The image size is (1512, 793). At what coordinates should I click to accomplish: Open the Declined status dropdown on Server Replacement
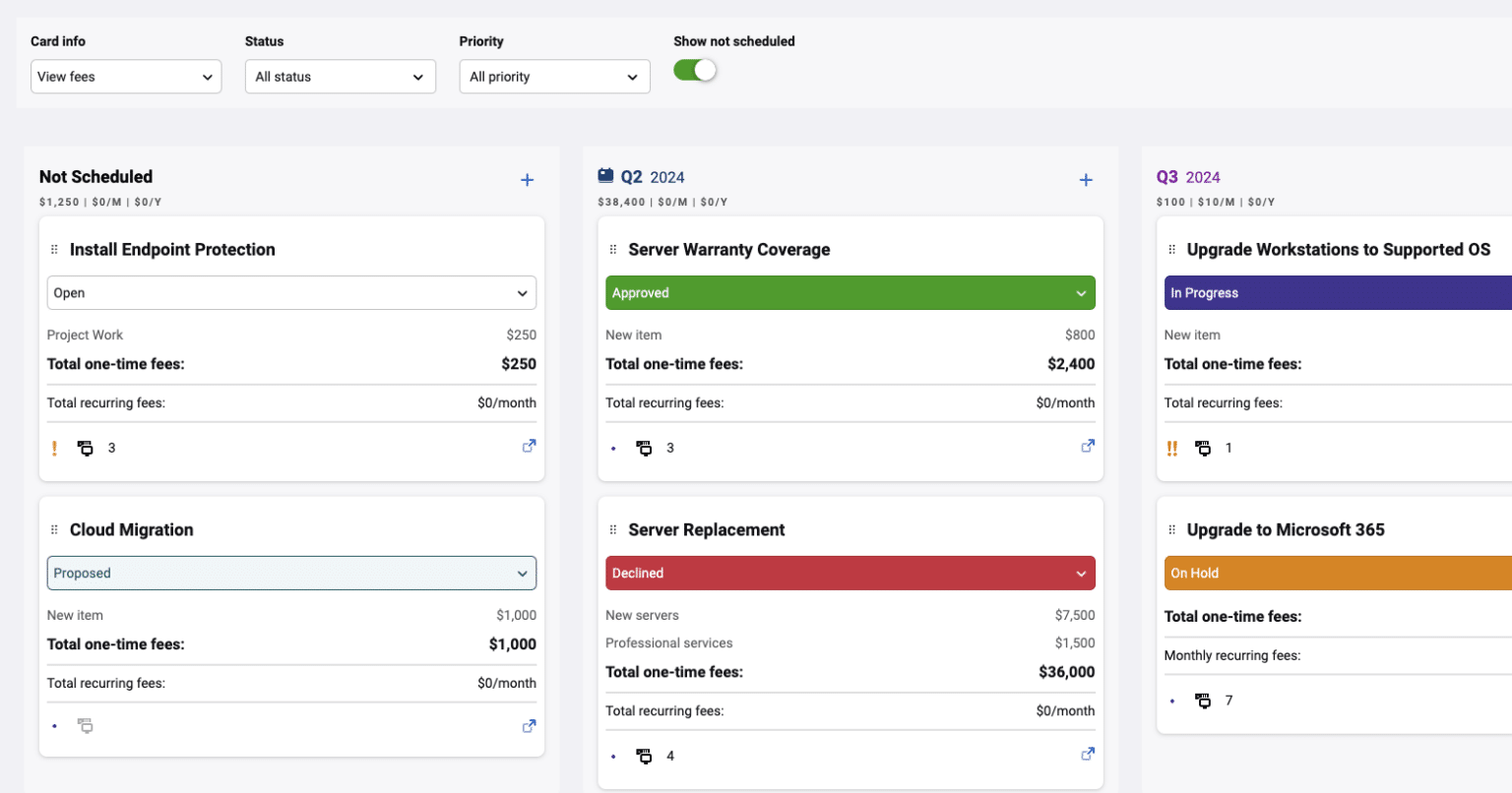point(850,573)
